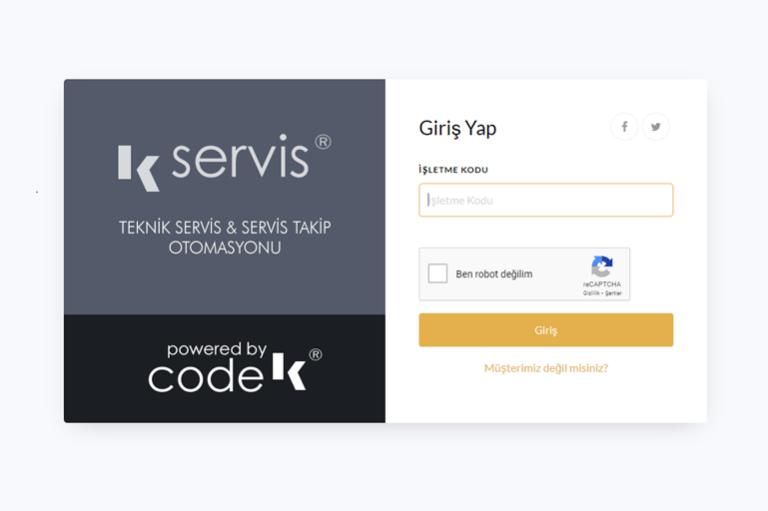Click the code wordmark at bottom
Image resolution: width=768 pixels, height=511 pixels.
click(x=206, y=376)
